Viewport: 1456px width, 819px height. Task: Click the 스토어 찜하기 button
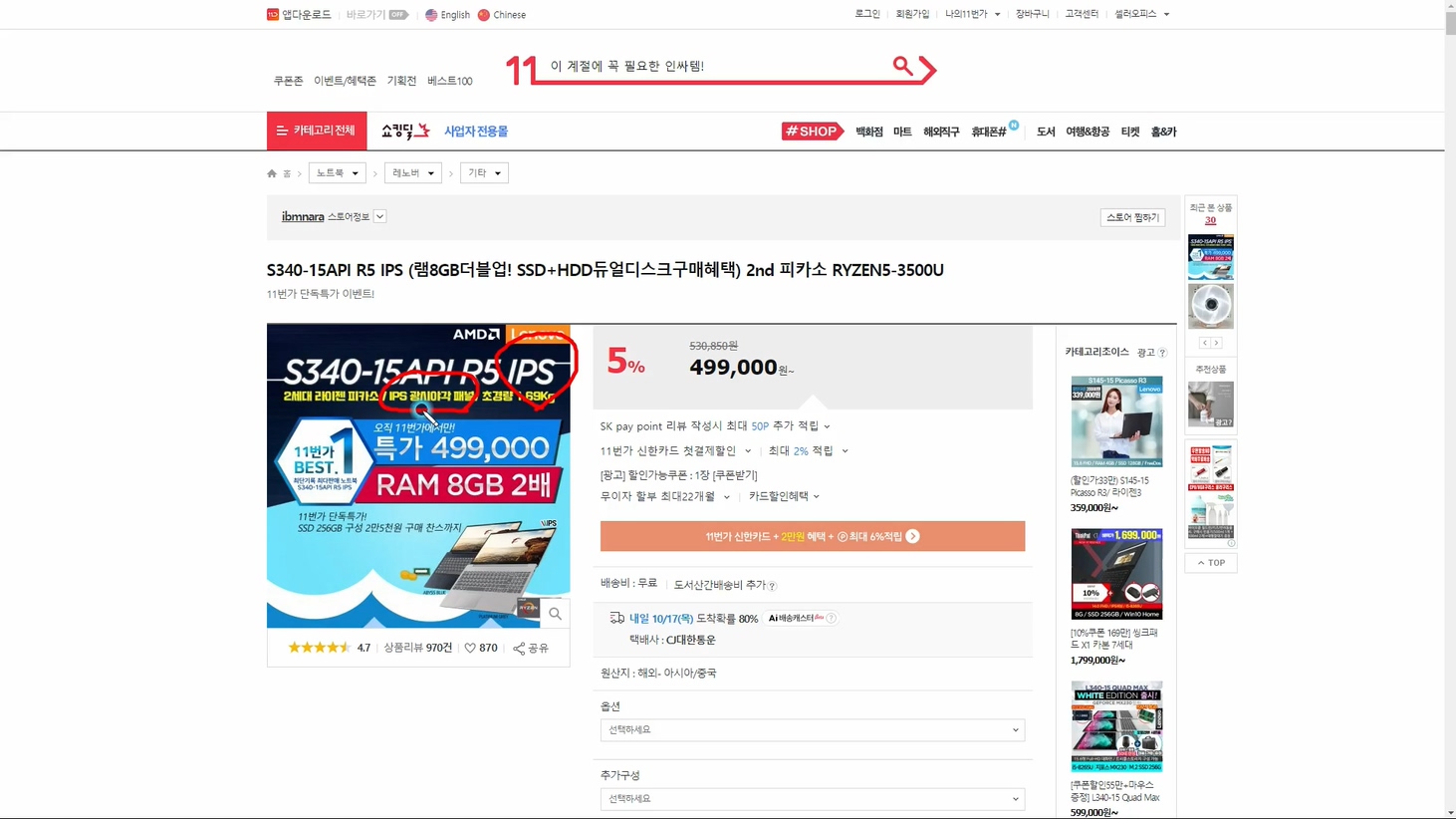pos(1132,217)
